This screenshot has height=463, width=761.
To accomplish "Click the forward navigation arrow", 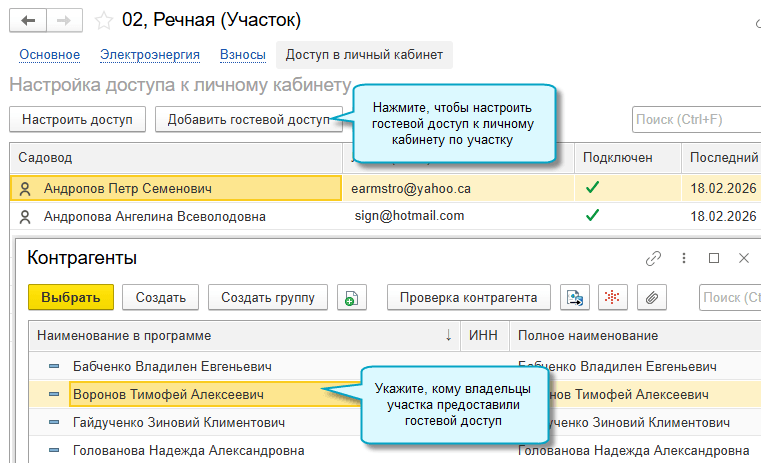I will 64,20.
